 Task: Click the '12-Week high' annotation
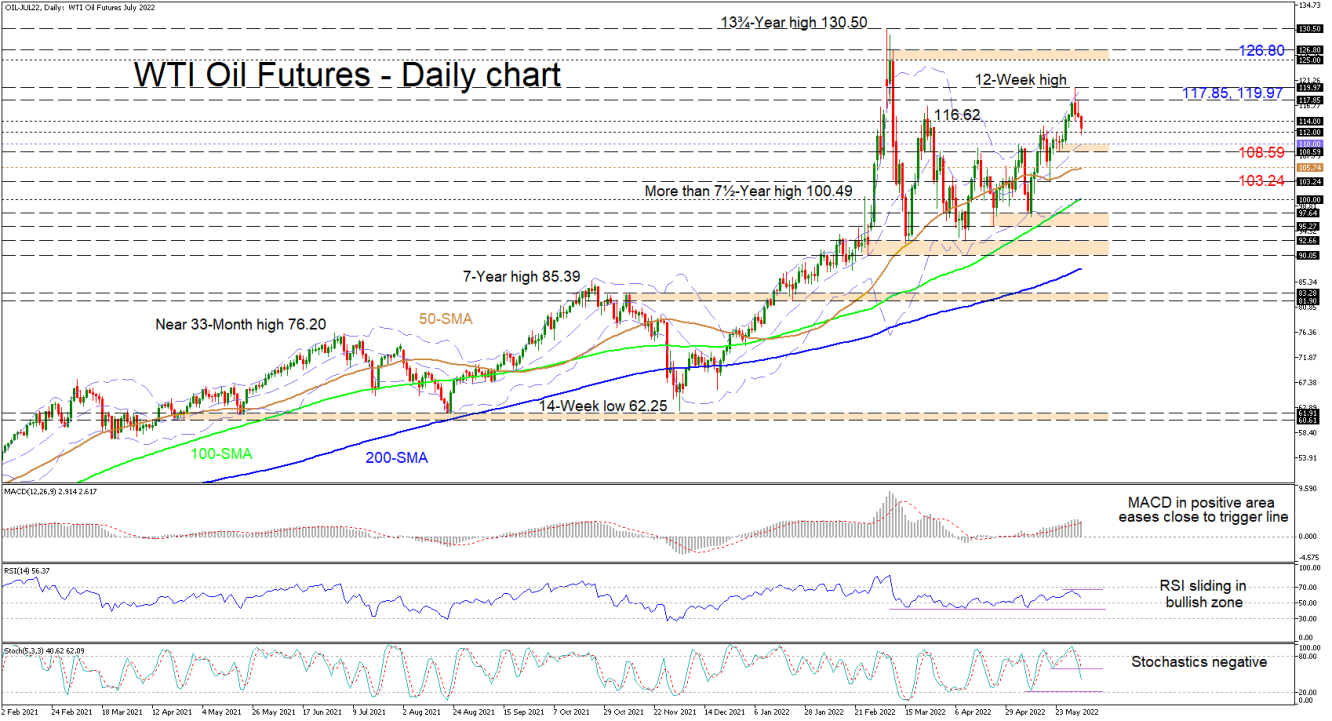coord(1022,79)
